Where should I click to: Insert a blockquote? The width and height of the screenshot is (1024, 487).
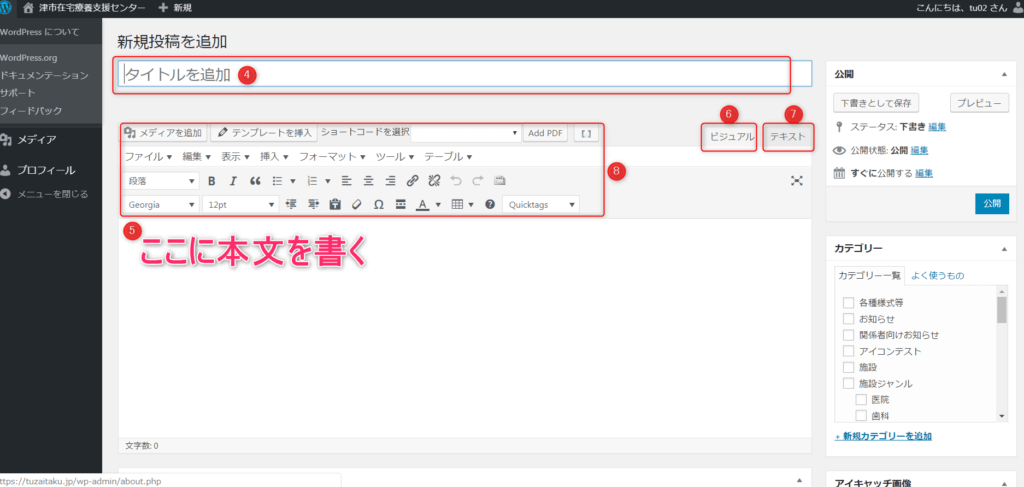(255, 181)
